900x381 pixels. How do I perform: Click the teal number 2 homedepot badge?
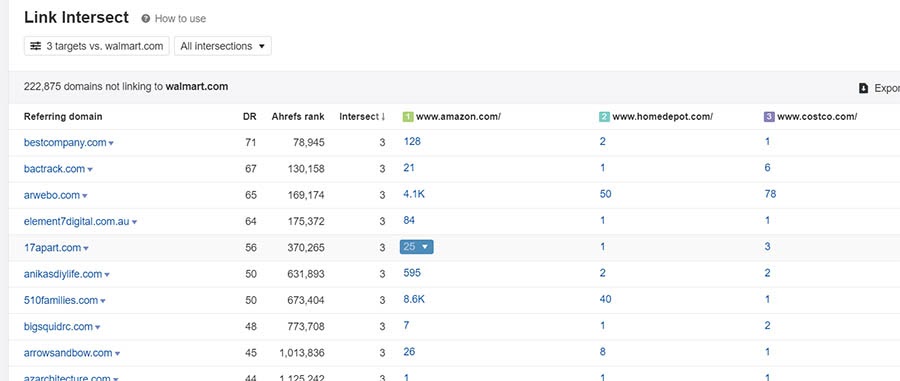pyautogui.click(x=604, y=117)
